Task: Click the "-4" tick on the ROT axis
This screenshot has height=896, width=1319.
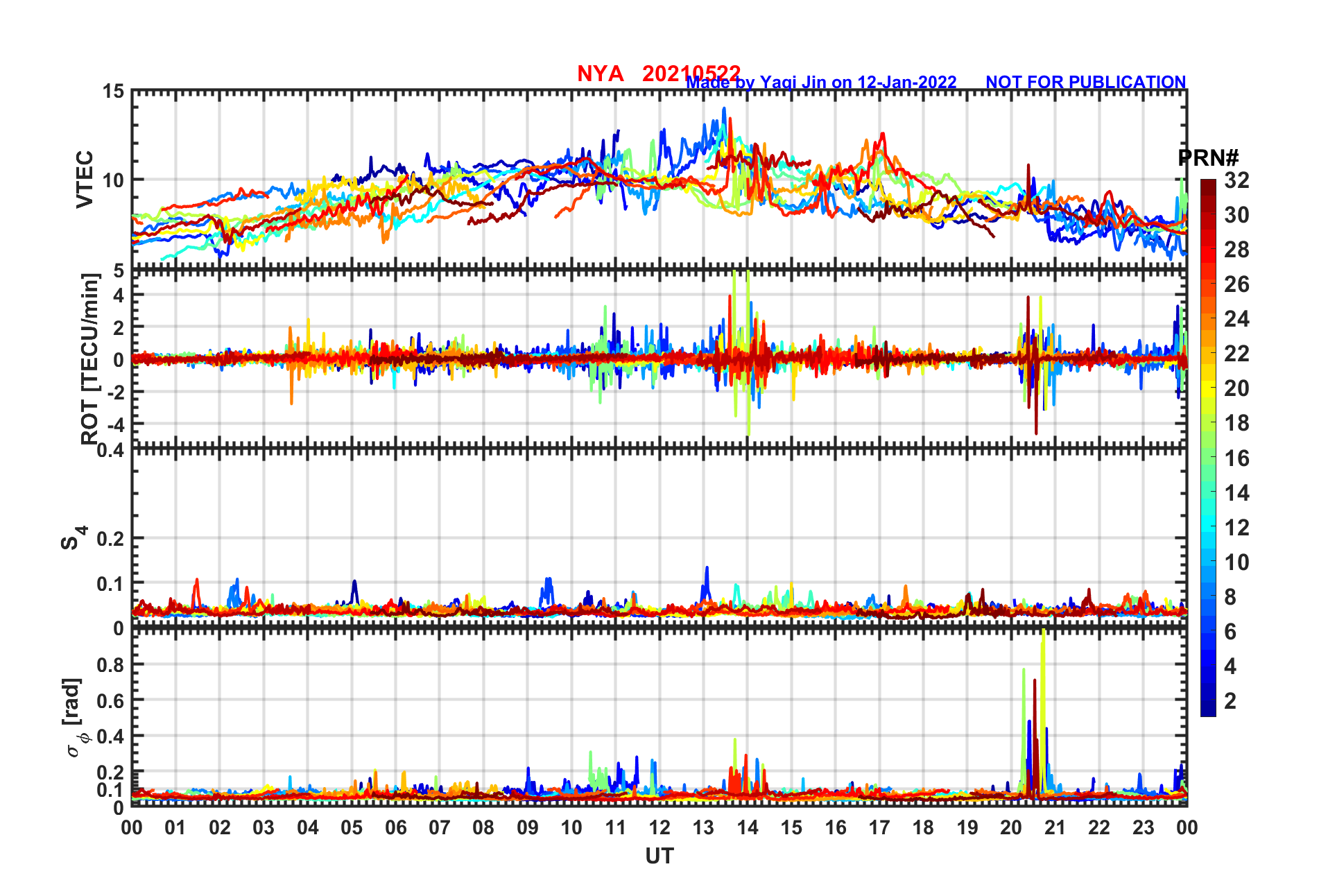Action: click(115, 424)
